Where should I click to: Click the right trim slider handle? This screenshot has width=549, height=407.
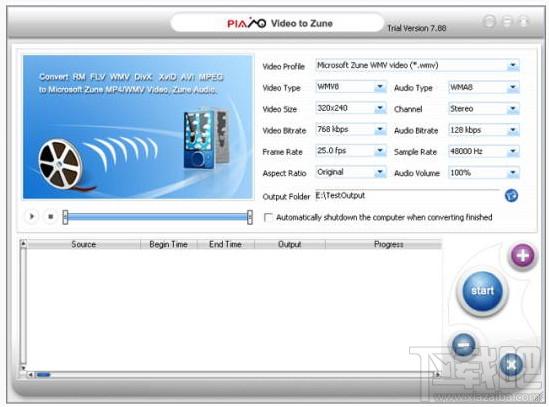point(250,217)
